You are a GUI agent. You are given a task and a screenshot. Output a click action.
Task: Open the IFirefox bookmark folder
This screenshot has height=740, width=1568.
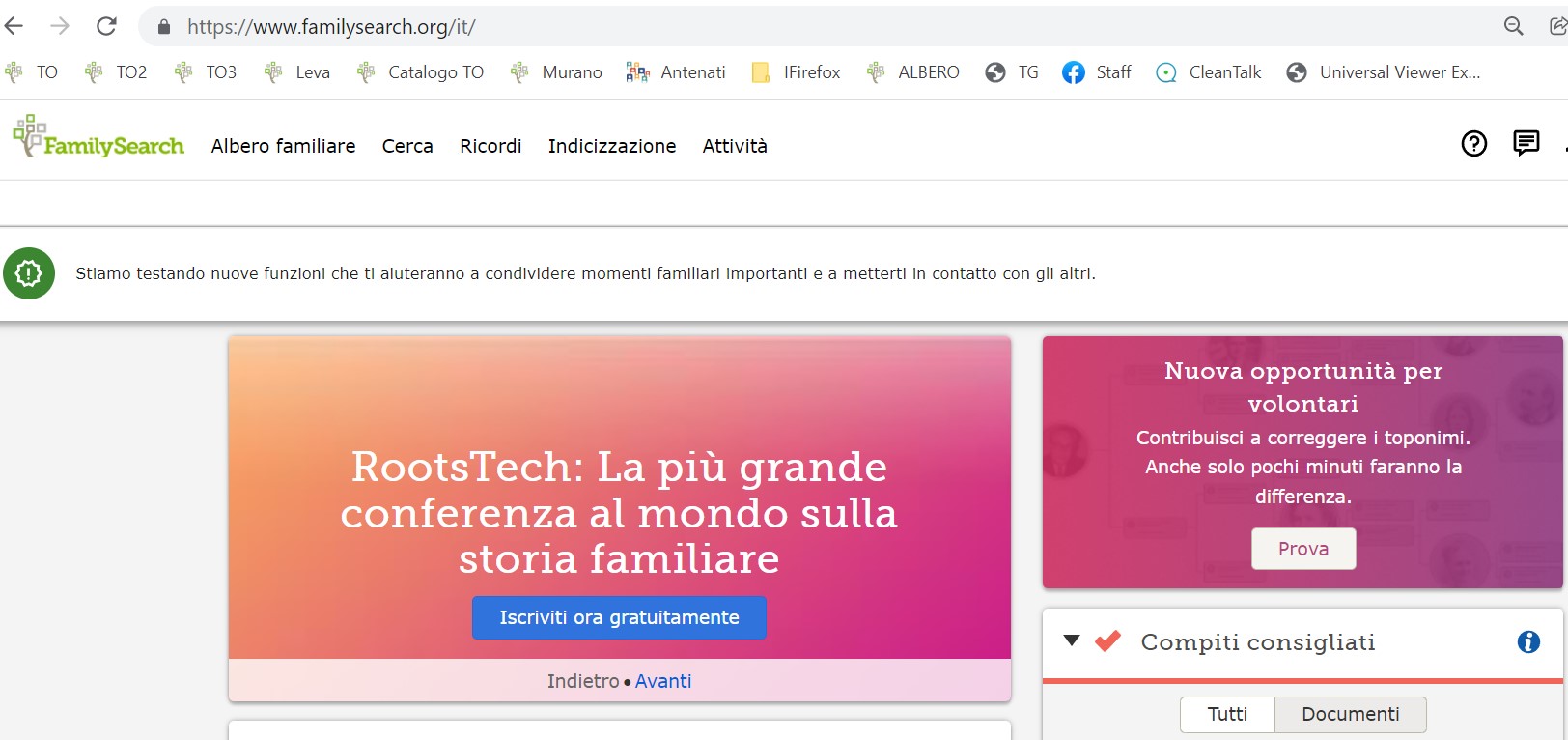(x=797, y=72)
